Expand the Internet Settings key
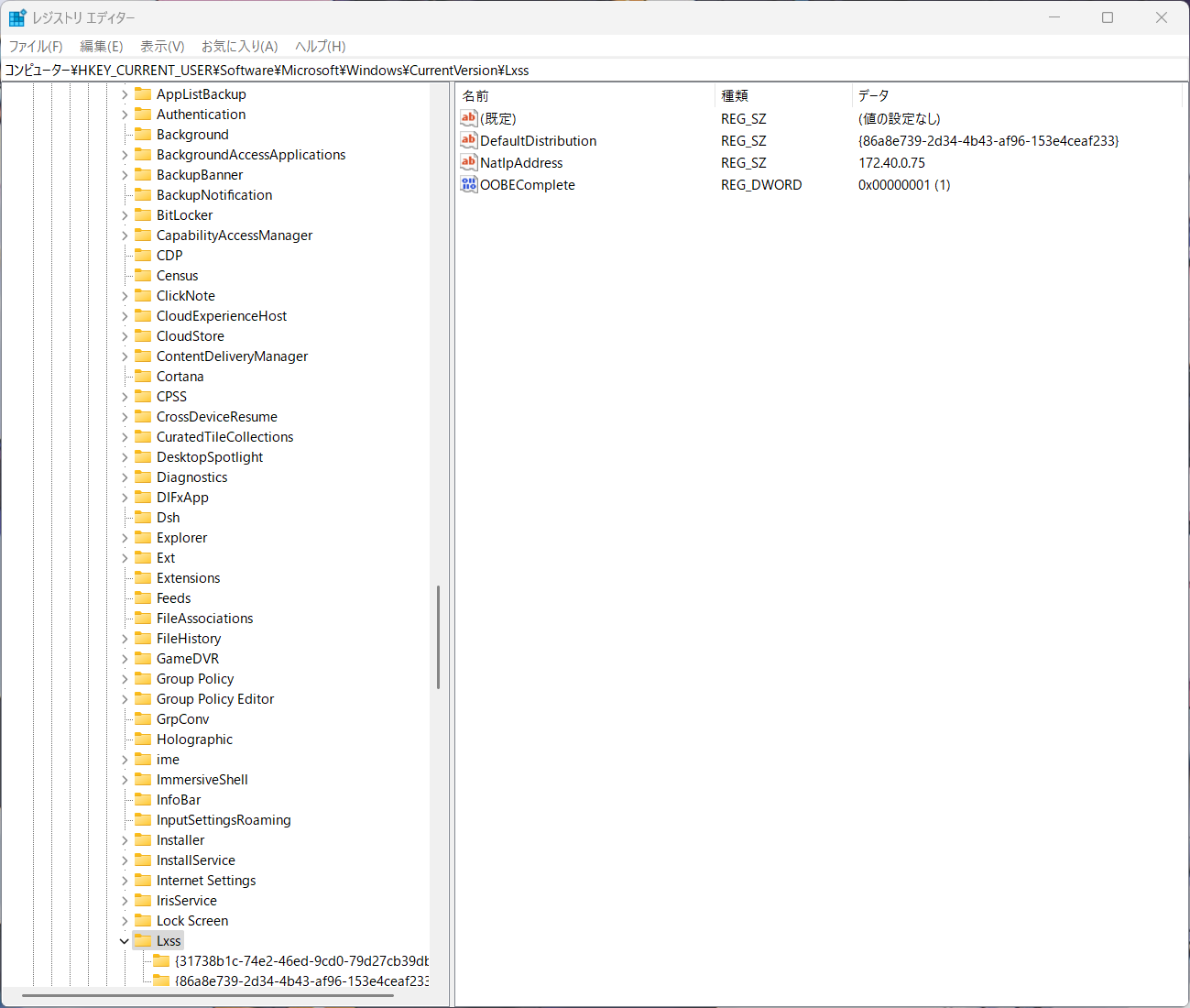The width and height of the screenshot is (1190, 1008). pyautogui.click(x=125, y=881)
